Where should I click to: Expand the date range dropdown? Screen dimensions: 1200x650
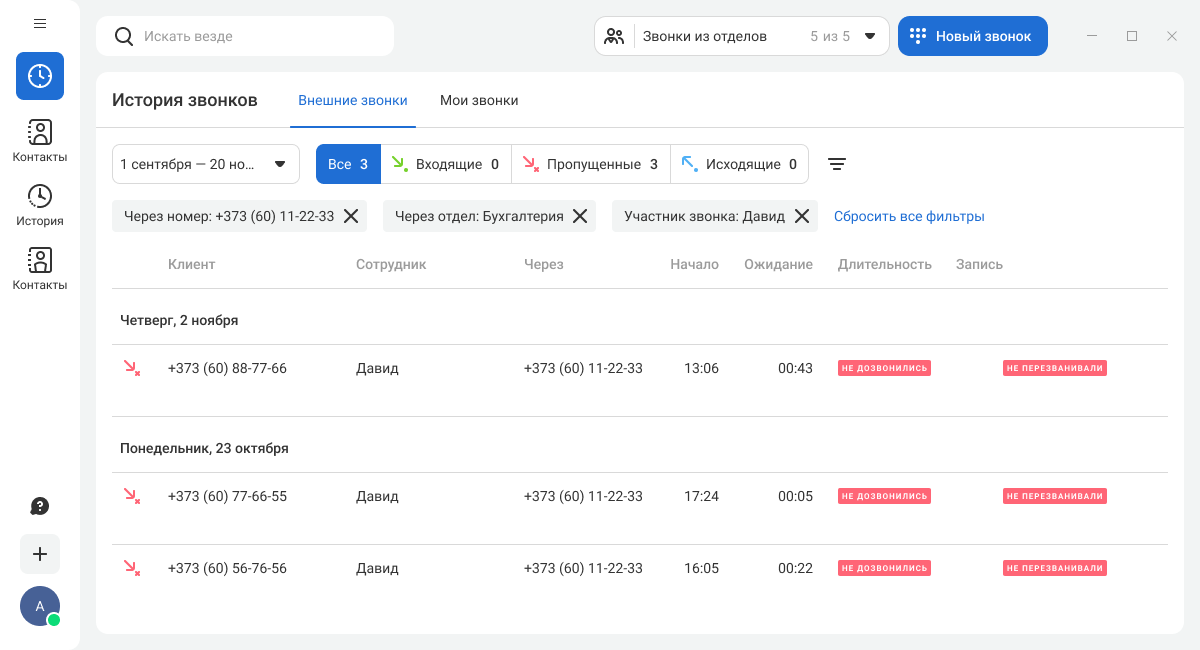[x=206, y=164]
